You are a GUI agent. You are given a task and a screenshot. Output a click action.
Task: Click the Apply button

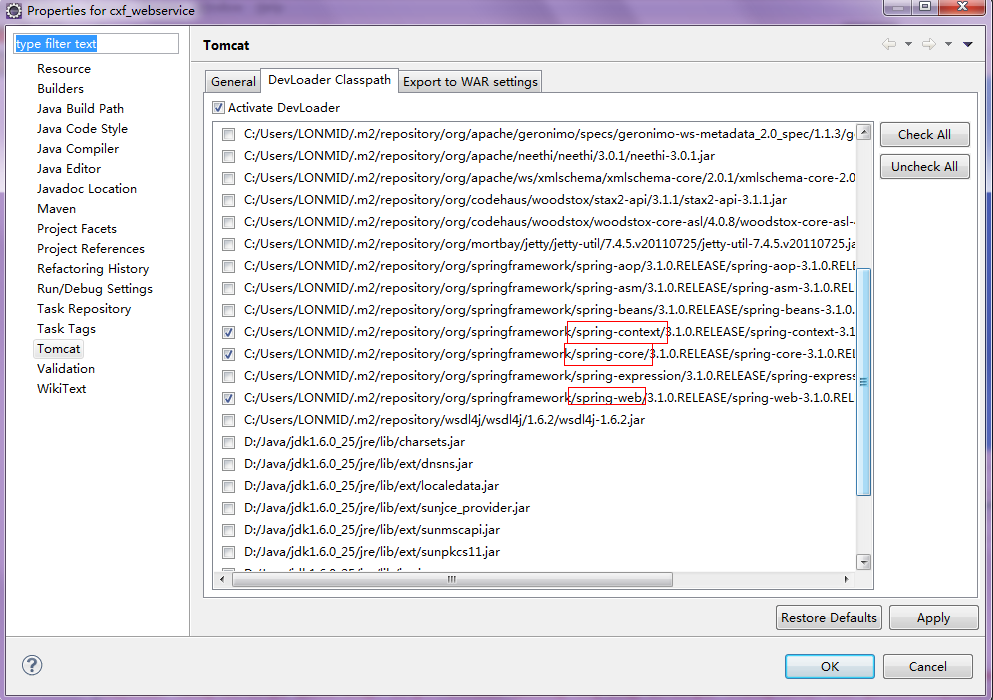[933, 618]
